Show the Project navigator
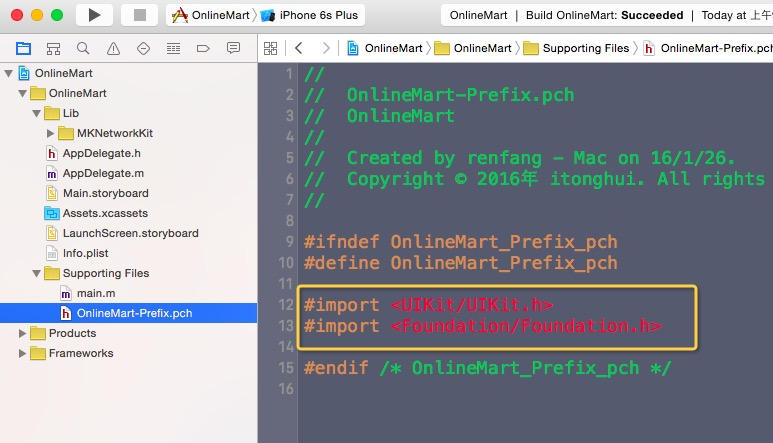 click(23, 48)
